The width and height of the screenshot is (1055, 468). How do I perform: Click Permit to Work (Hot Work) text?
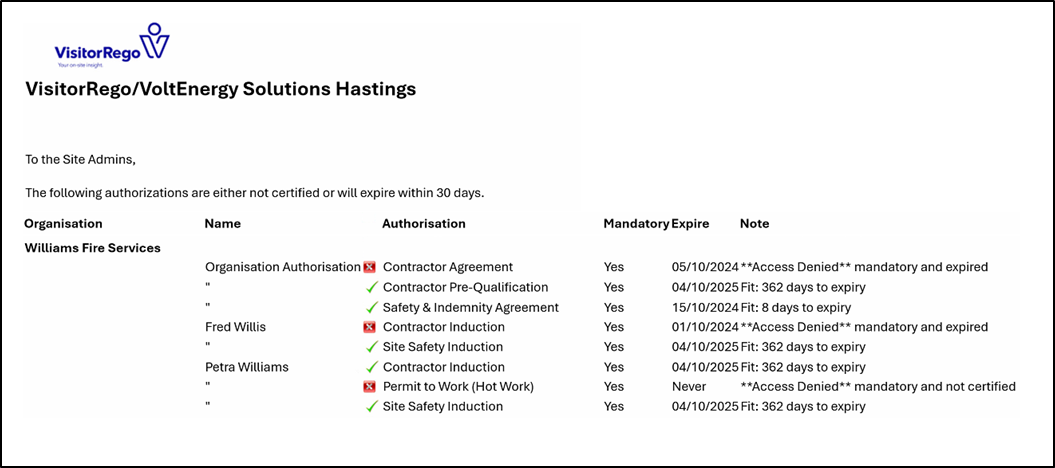point(457,387)
